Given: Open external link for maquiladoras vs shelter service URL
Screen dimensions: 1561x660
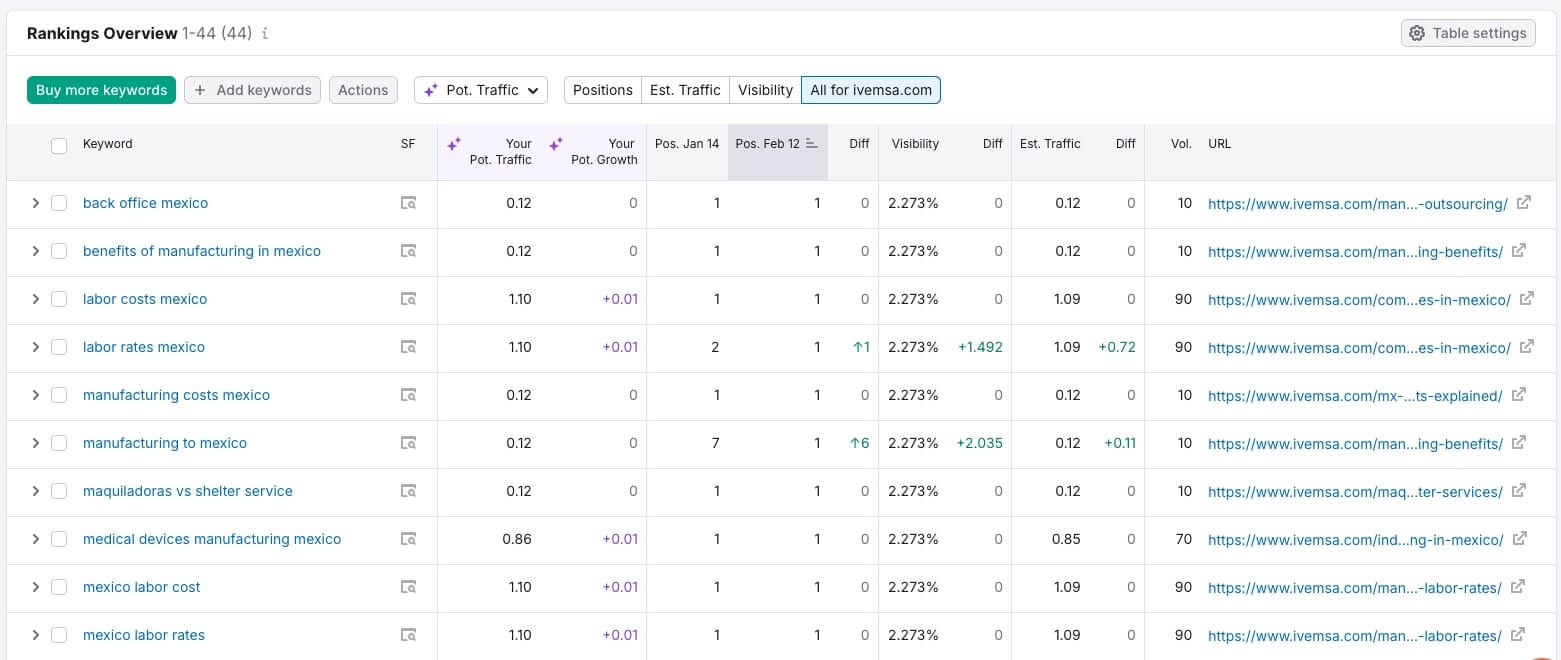Looking at the screenshot, I should 1519,490.
